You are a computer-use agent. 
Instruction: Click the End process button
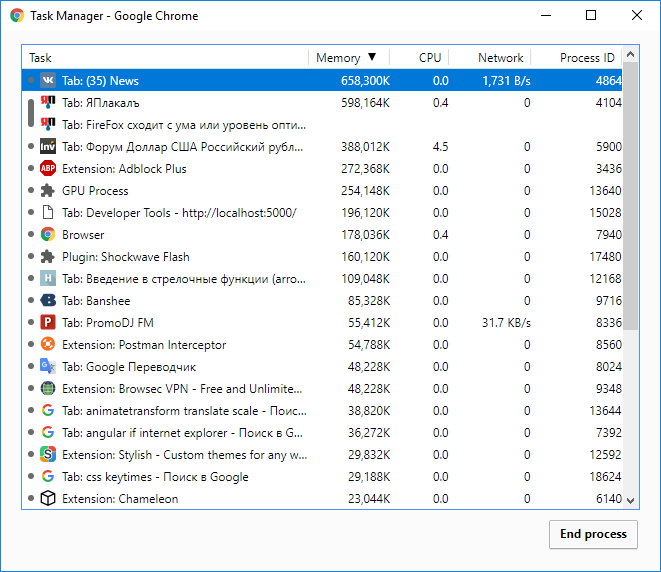[x=593, y=534]
